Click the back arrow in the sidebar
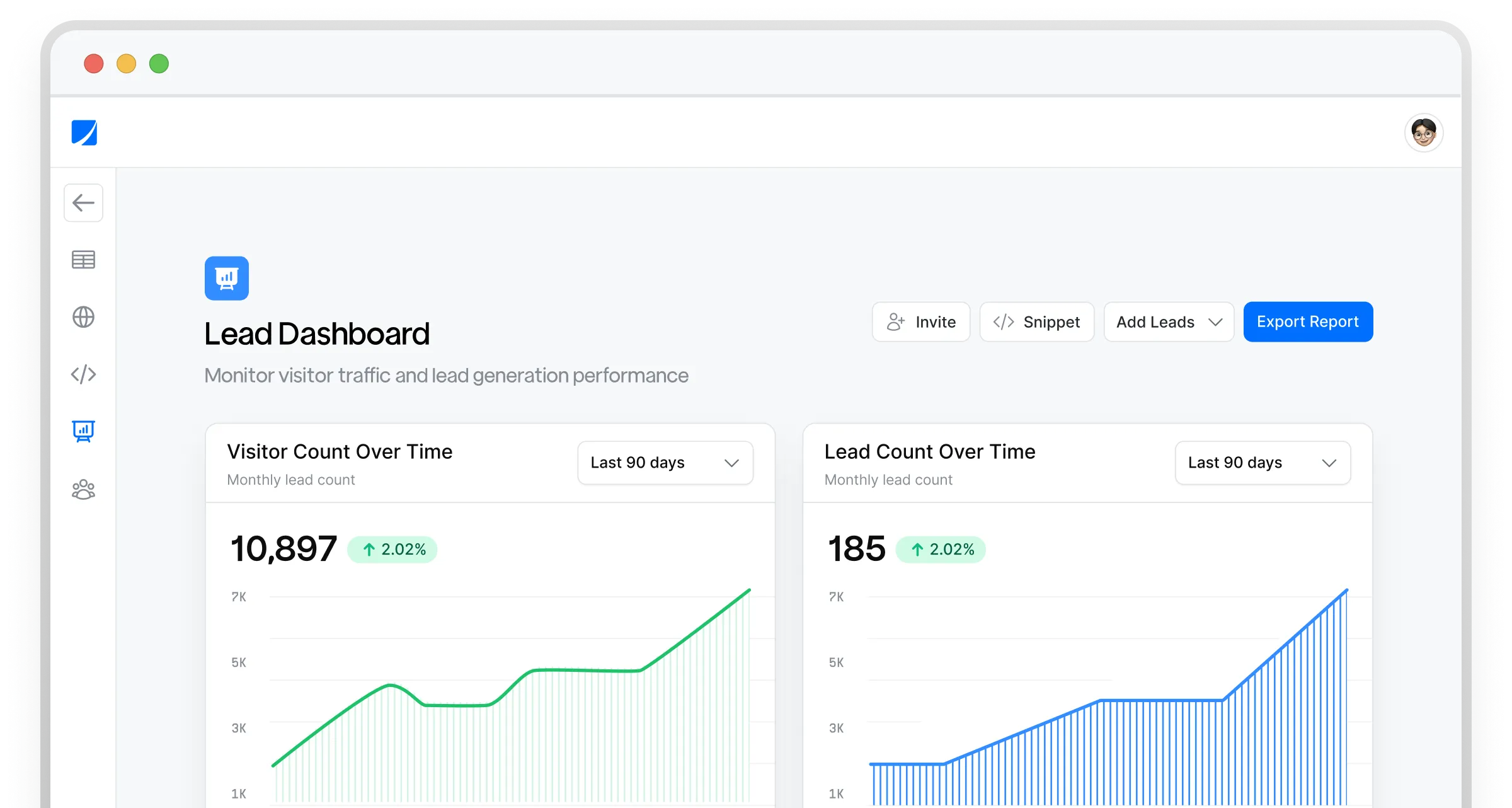Screen dimensions: 1512x808 click(83, 203)
